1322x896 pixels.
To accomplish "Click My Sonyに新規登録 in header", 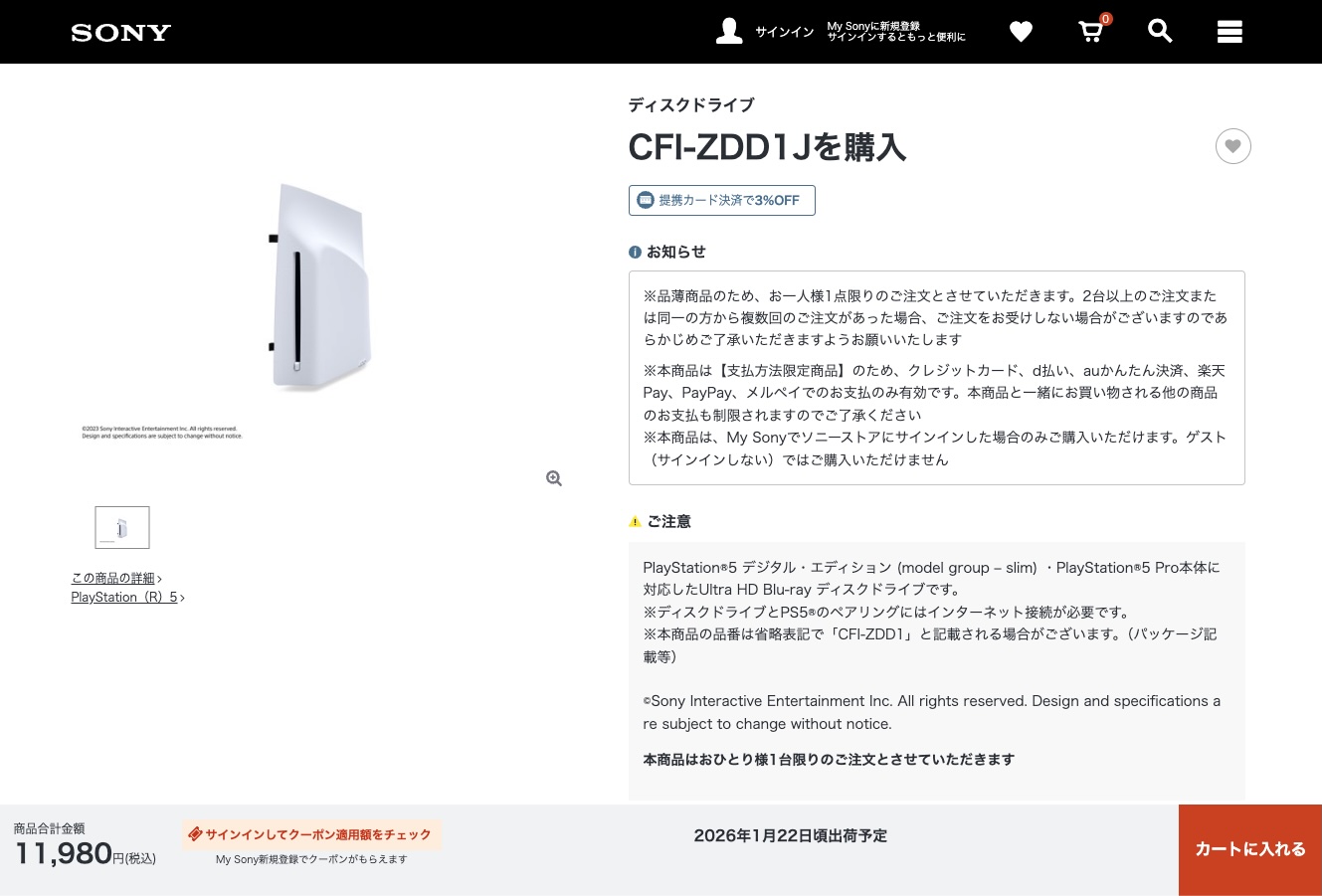I will tap(873, 26).
